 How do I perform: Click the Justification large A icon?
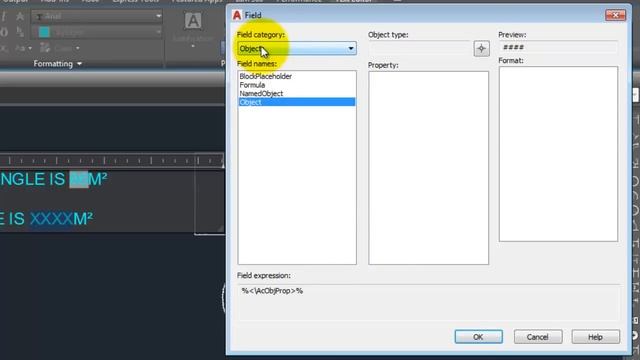(193, 21)
